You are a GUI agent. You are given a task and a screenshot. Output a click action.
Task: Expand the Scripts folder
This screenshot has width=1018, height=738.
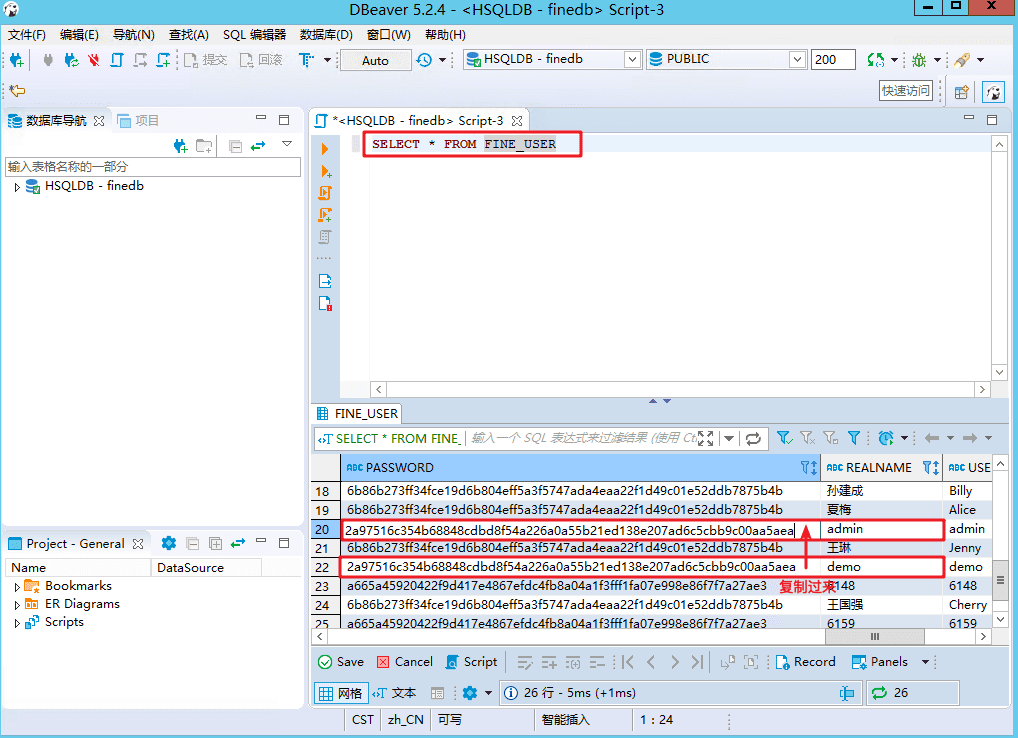point(17,623)
